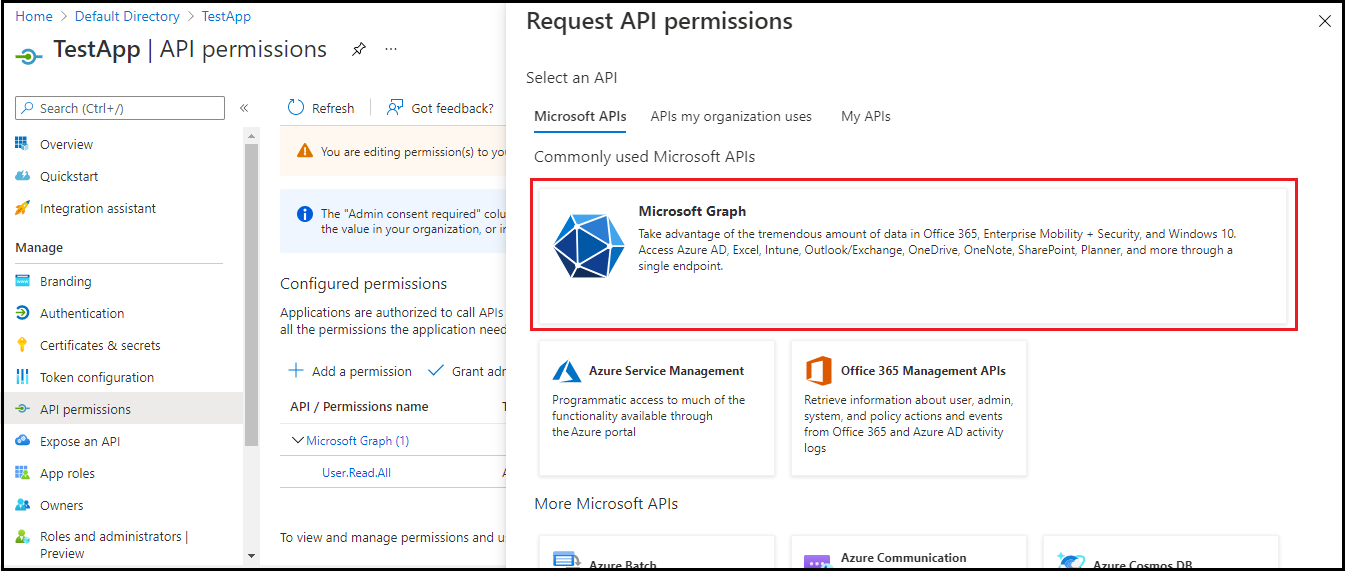Click Add a permission button
Screen dimensions: 1345x571
(350, 371)
